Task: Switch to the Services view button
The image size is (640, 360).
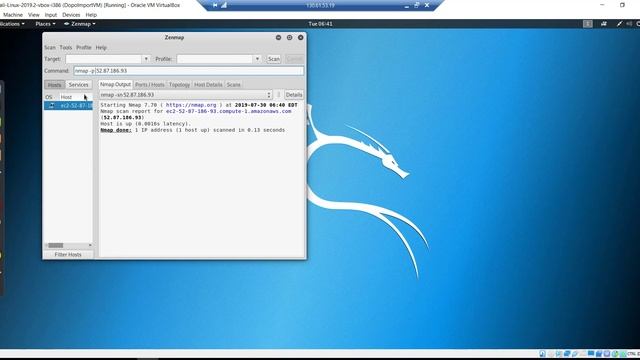Action: 78,84
